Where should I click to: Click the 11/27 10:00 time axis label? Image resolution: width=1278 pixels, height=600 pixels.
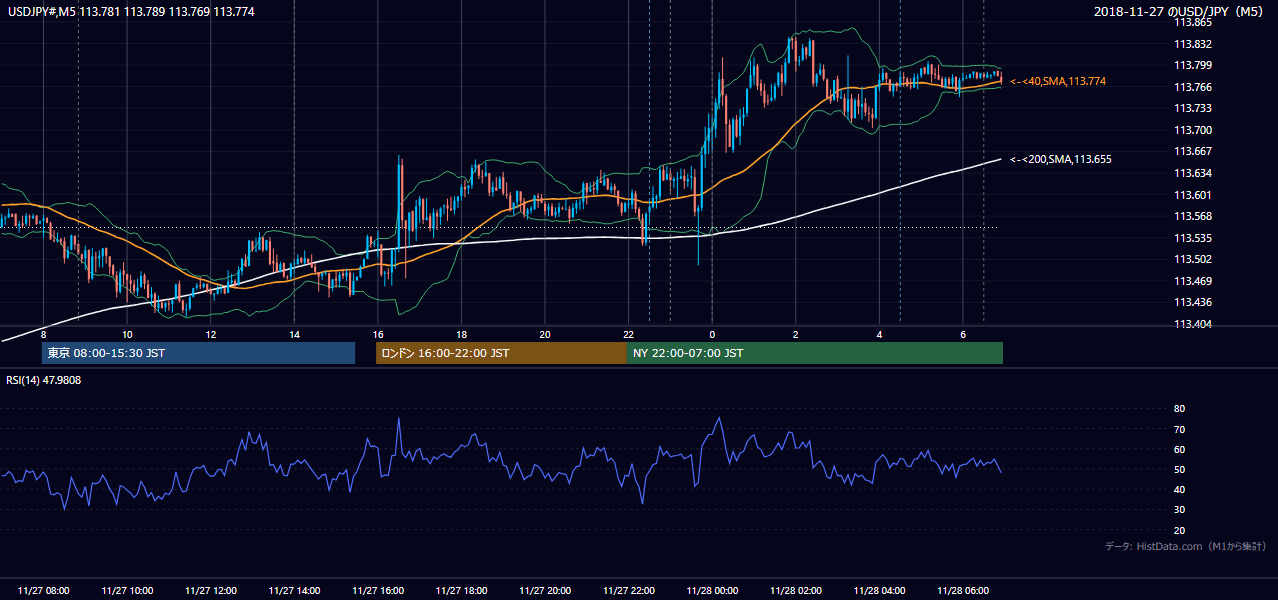[127, 591]
